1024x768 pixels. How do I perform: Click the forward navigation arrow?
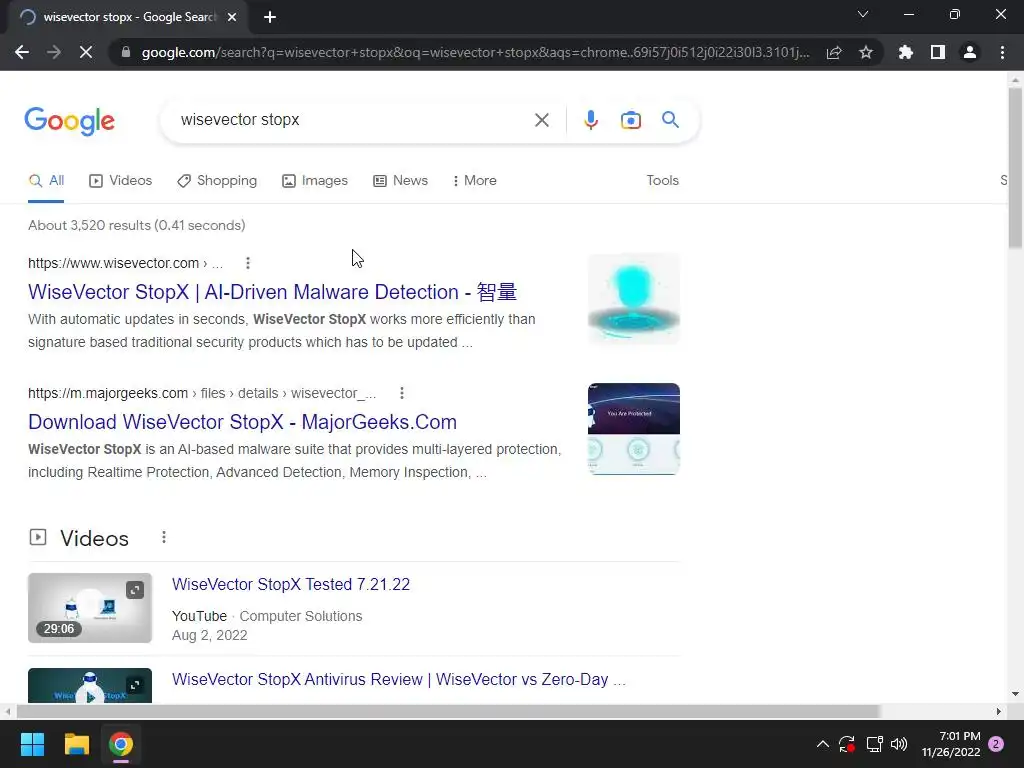(54, 52)
